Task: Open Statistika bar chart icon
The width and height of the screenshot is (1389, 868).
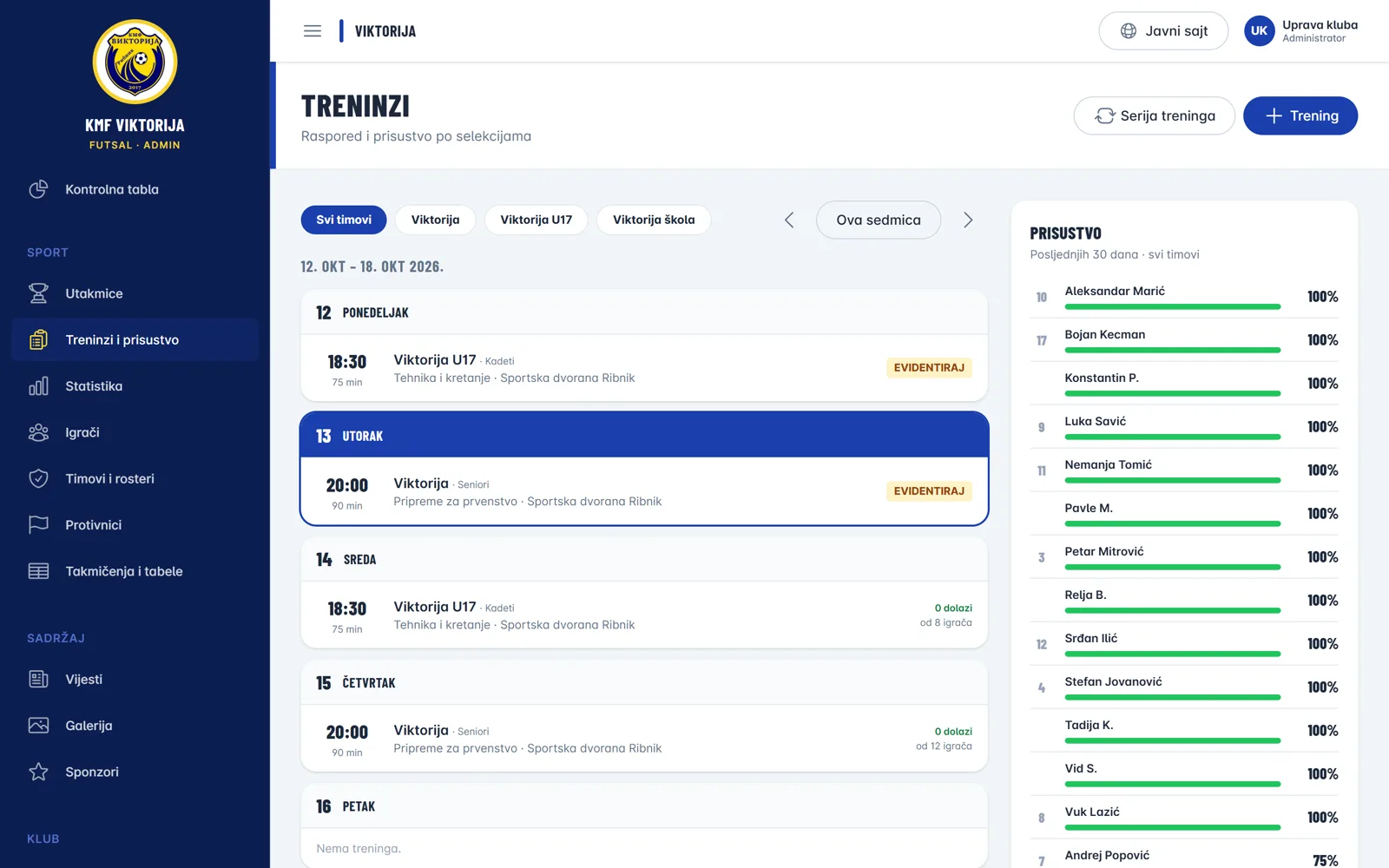Action: [38, 386]
